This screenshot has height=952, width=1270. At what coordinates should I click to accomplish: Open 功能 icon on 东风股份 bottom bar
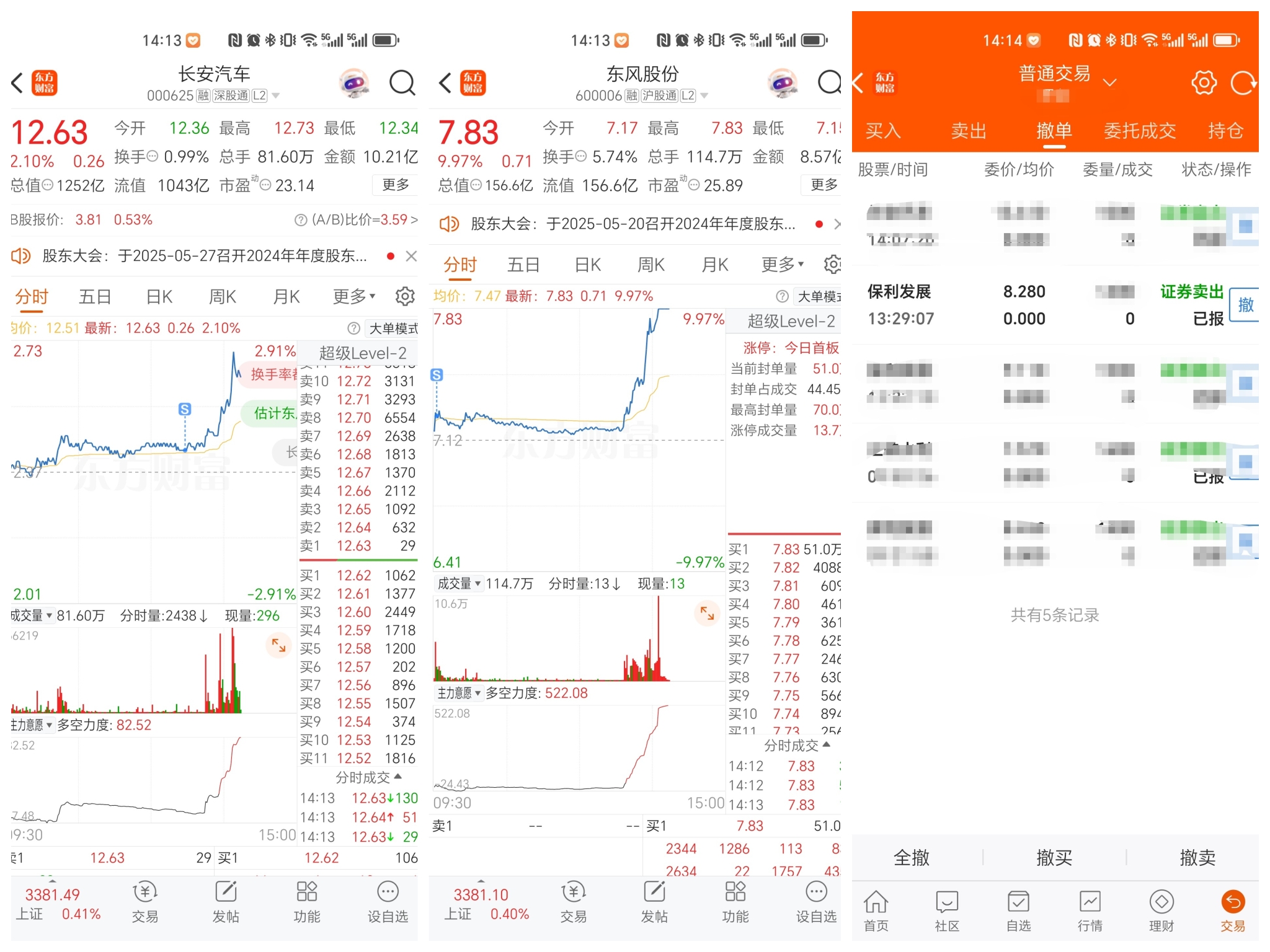[x=735, y=902]
